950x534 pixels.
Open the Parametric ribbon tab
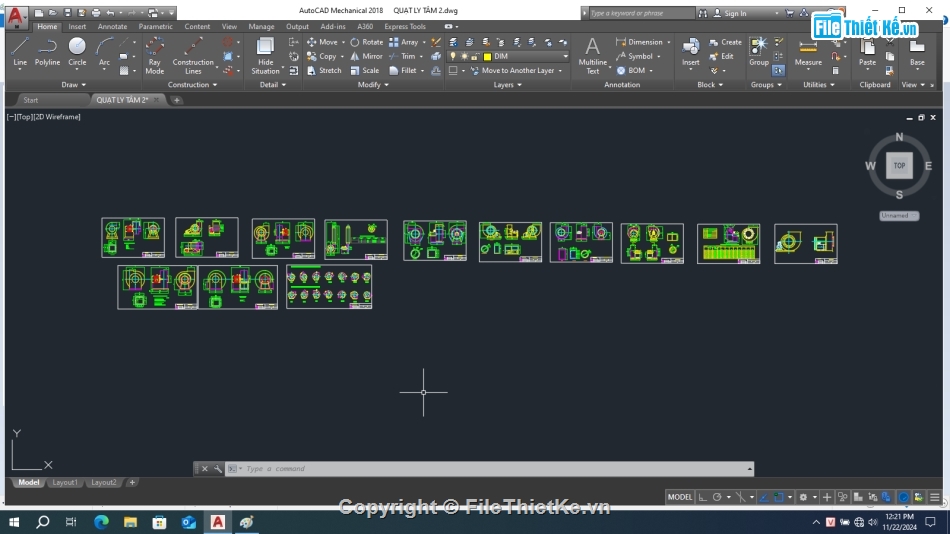(156, 27)
